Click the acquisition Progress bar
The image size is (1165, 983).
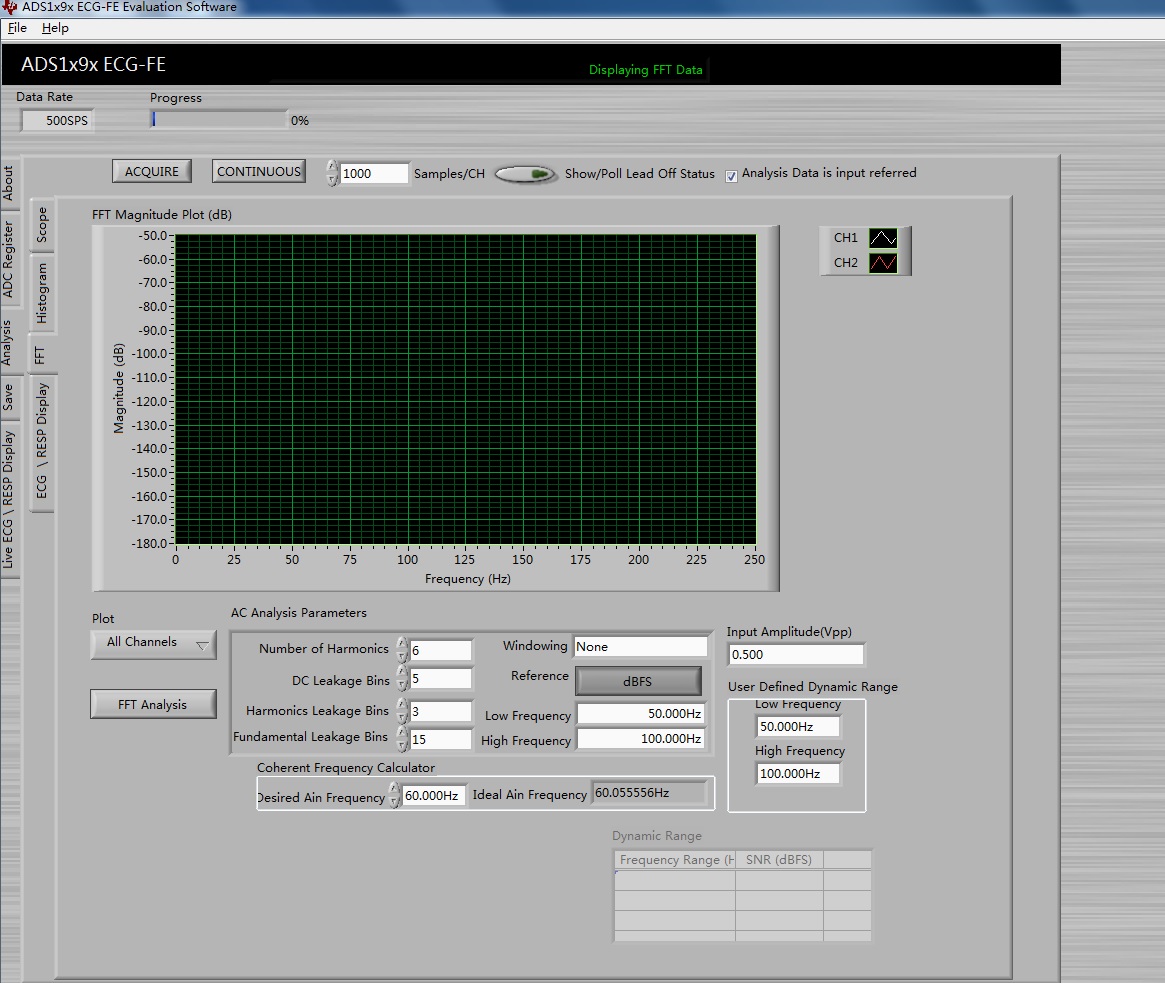[x=218, y=120]
